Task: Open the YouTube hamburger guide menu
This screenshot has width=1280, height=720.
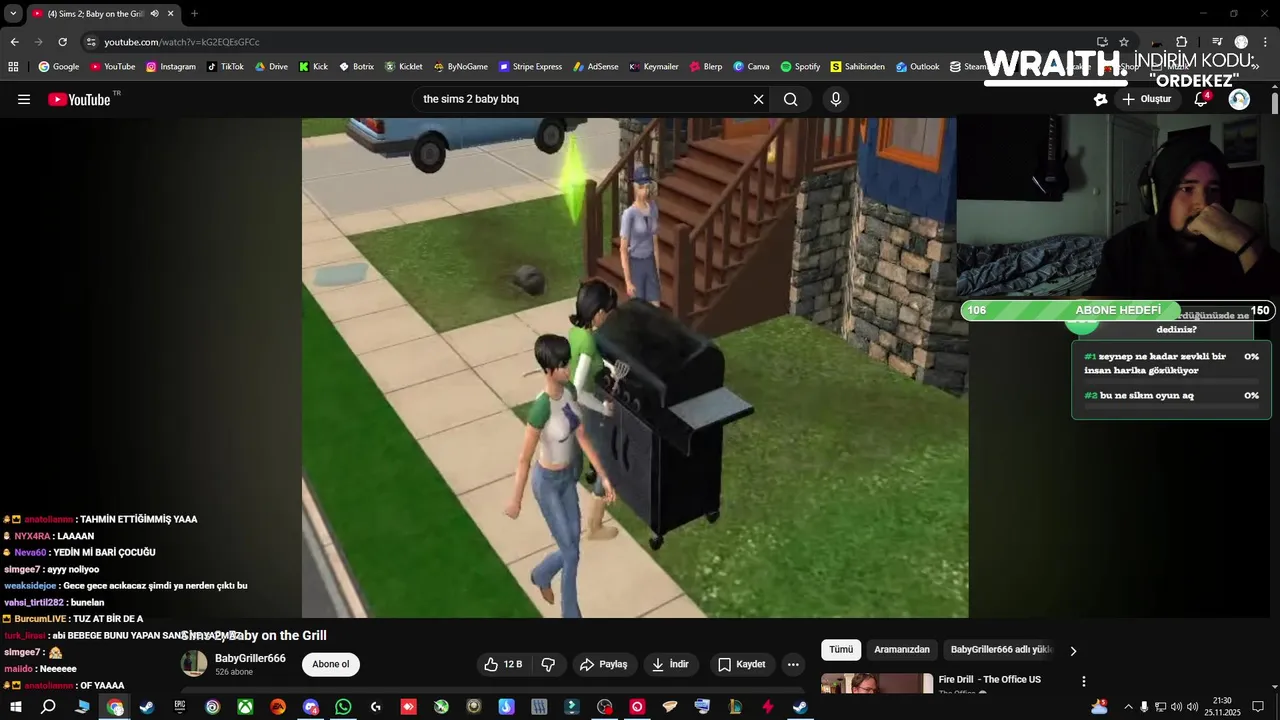Action: [x=24, y=99]
